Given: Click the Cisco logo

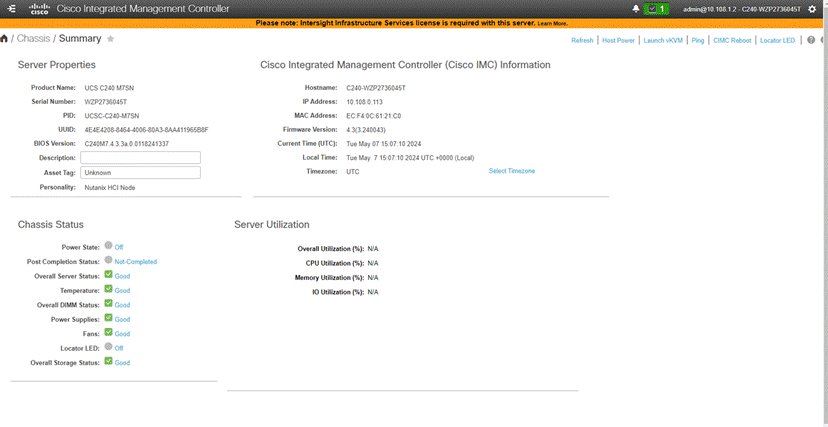Looking at the screenshot, I should coord(39,8).
